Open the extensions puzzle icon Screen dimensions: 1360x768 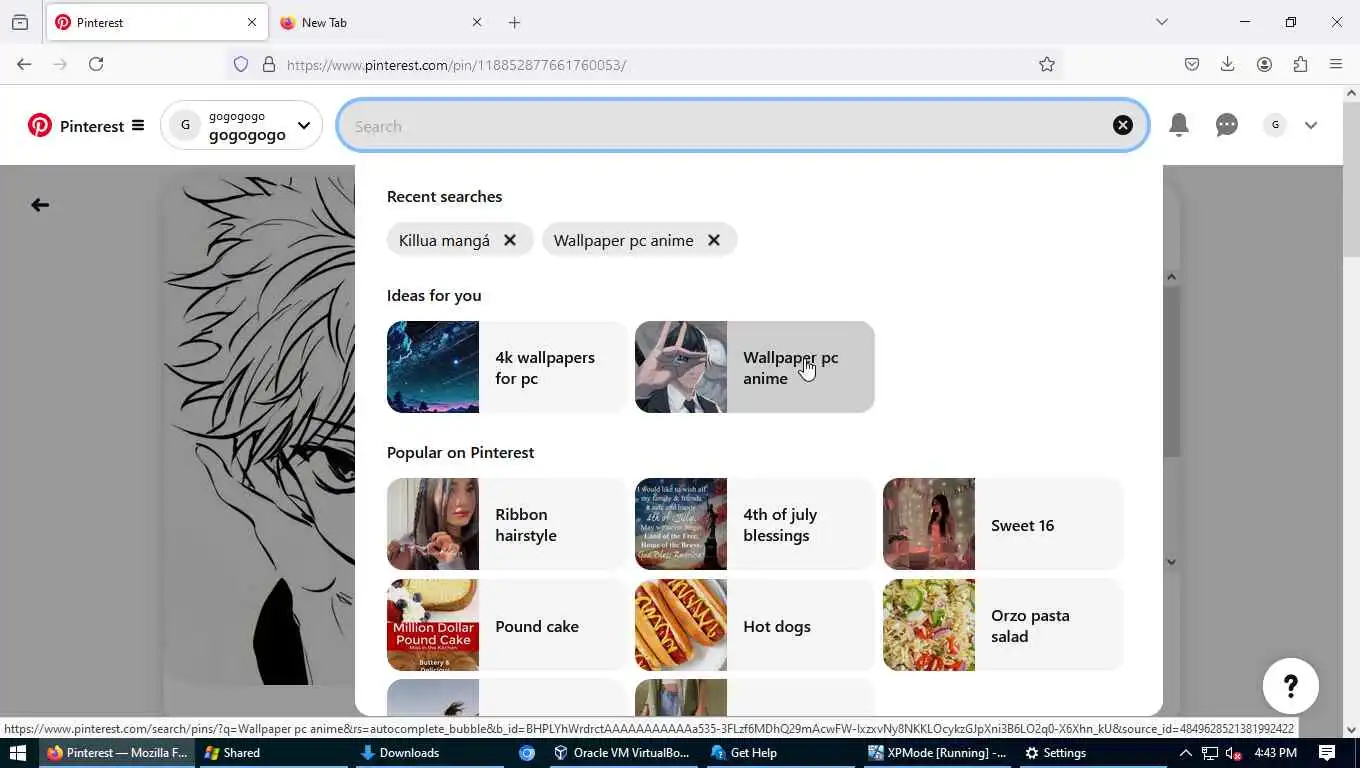coord(1300,64)
